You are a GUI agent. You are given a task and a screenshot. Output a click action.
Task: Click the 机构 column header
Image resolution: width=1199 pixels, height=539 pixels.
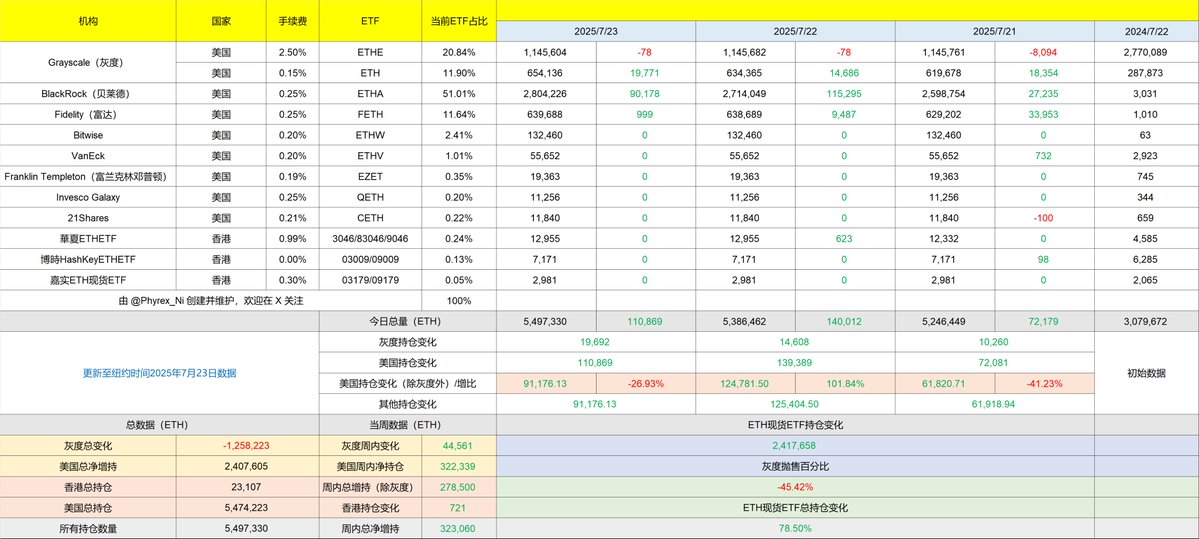tap(88, 21)
